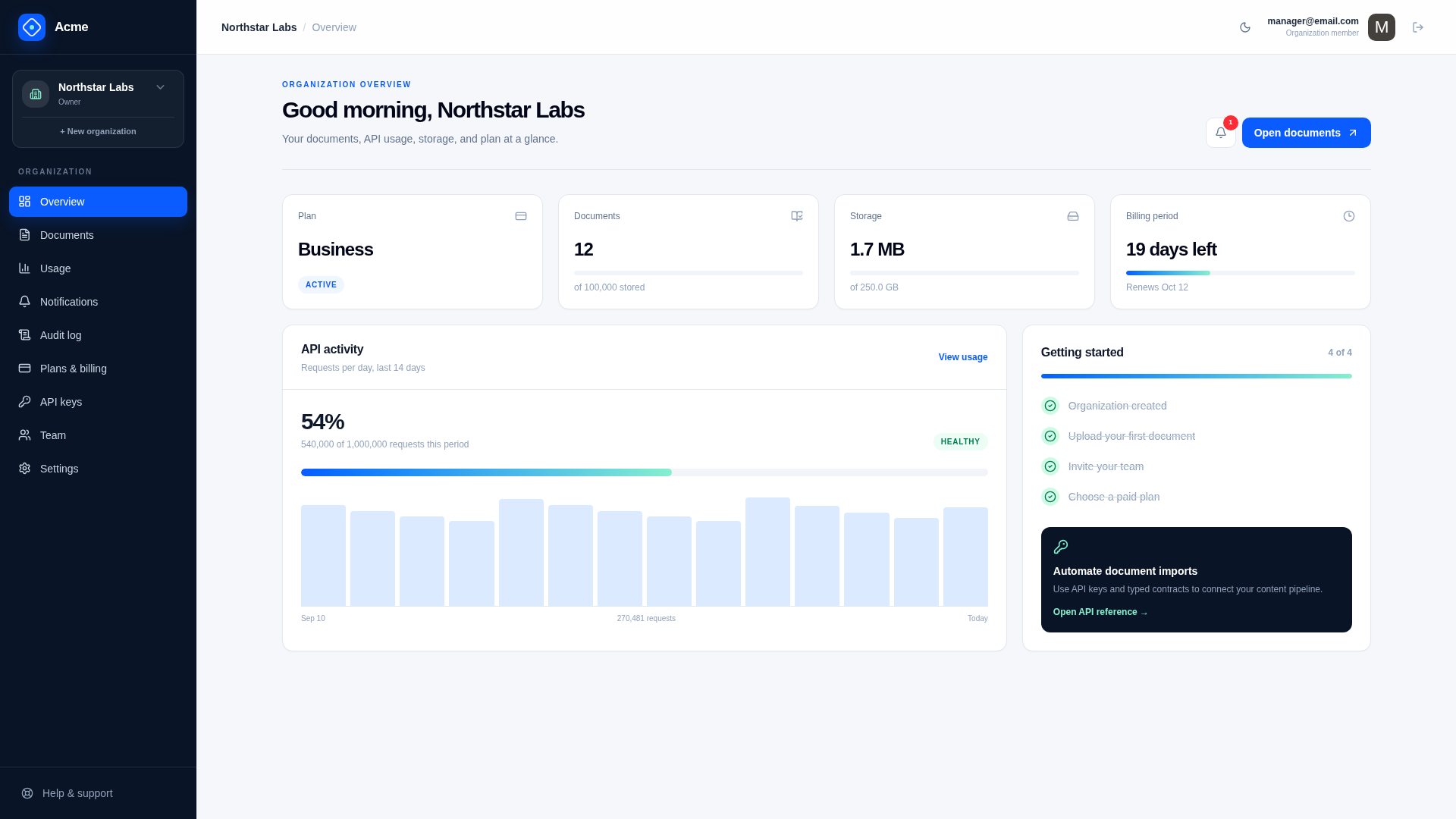Click '270,481 requests' chart label
Image resolution: width=1456 pixels, height=819 pixels.
(x=646, y=619)
